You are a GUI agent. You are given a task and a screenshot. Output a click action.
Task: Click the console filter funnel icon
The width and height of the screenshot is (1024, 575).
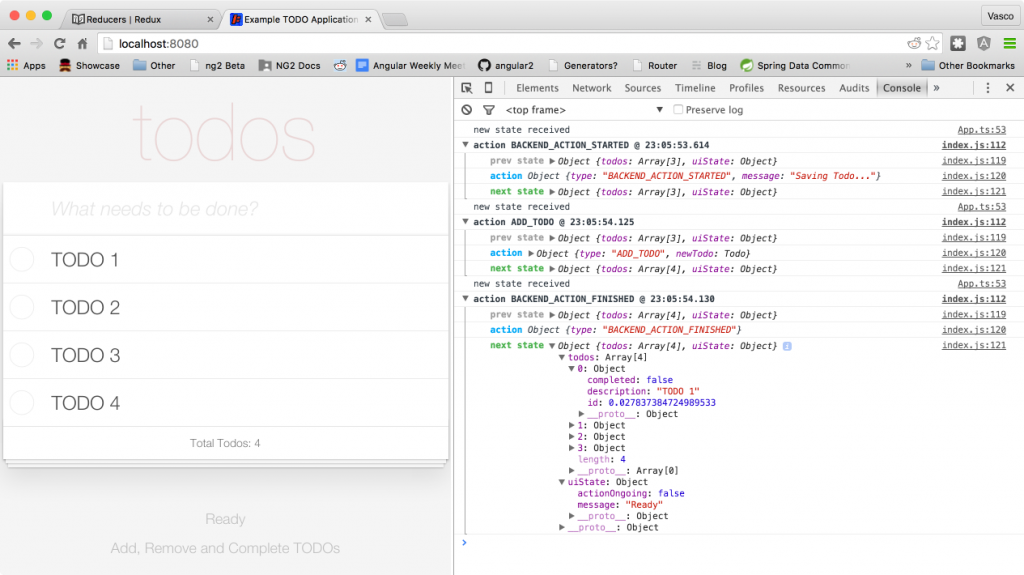488,110
